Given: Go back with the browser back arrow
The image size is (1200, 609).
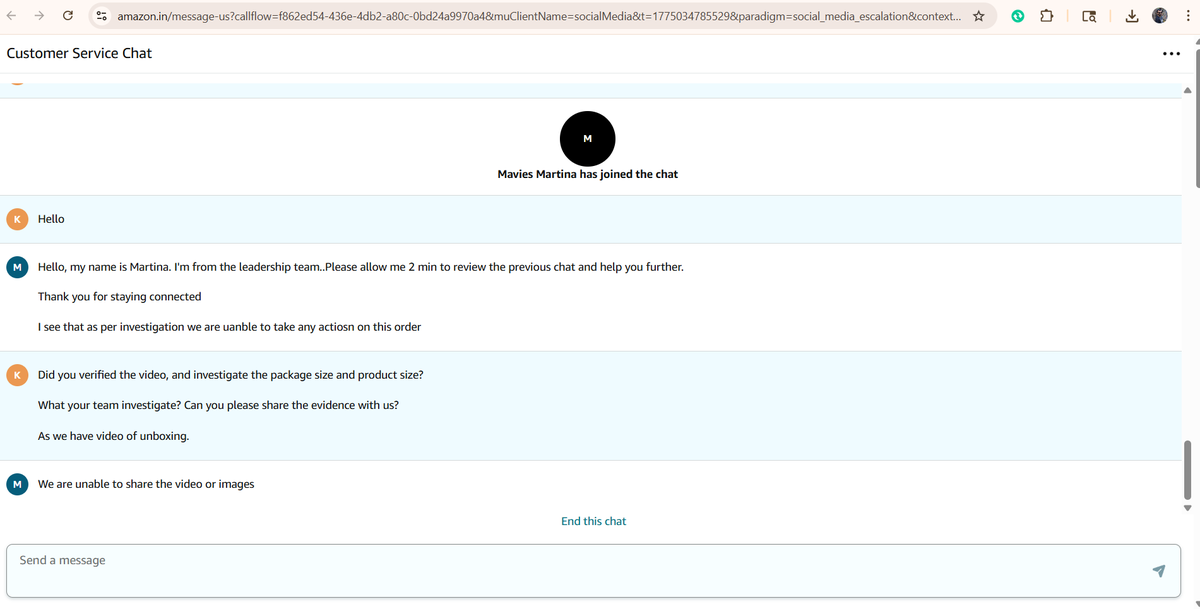Looking at the screenshot, I should pyautogui.click(x=12, y=16).
